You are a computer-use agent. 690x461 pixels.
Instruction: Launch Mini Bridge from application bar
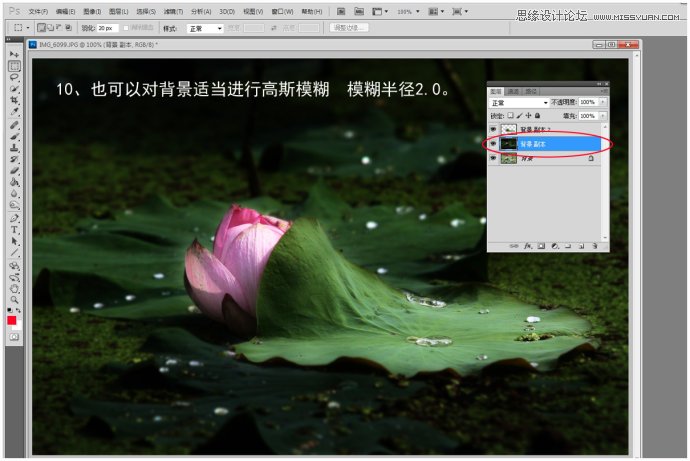pos(359,11)
